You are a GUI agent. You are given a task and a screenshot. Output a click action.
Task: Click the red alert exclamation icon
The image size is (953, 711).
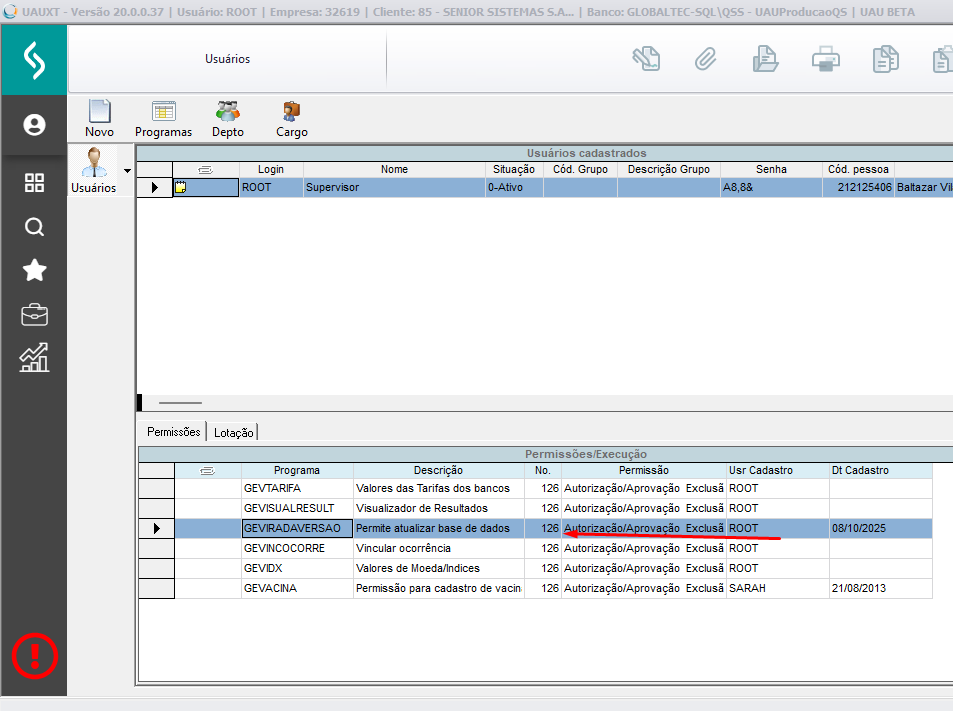[x=34, y=656]
